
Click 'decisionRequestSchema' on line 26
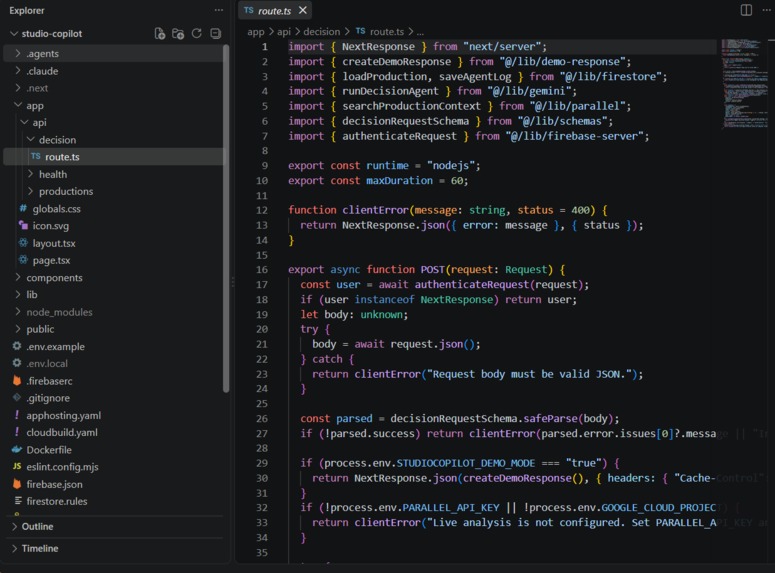point(454,418)
